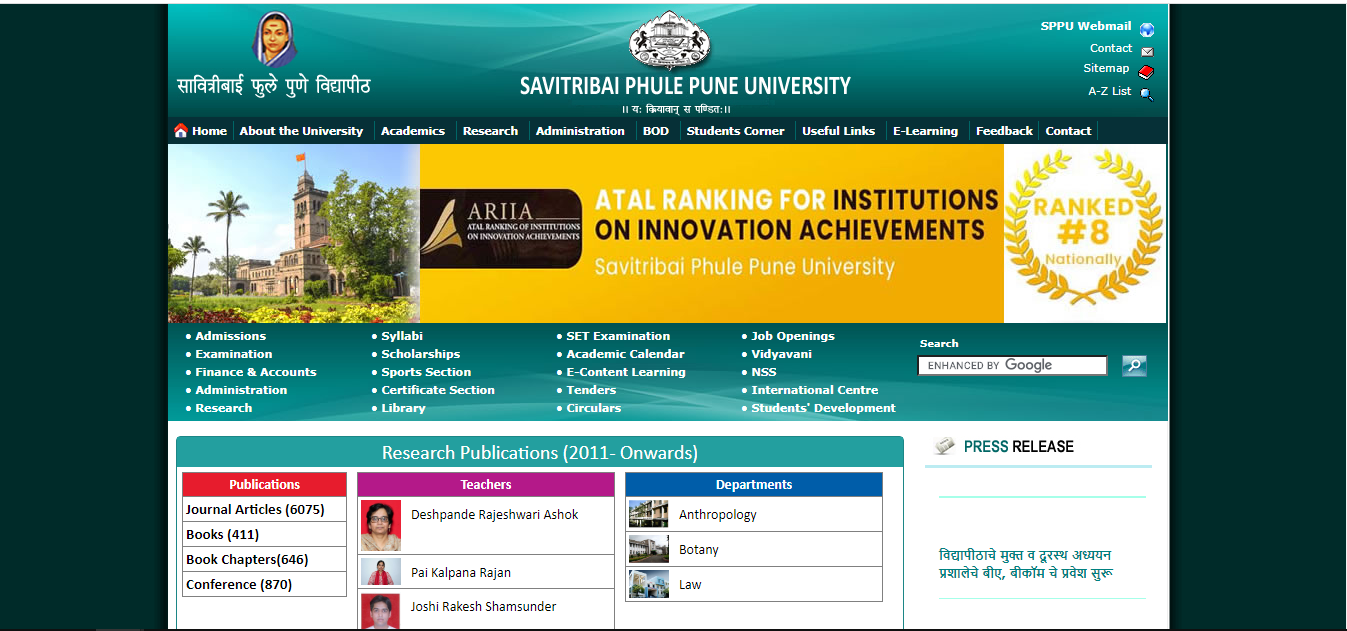
Task: Click the Publications column header
Action: point(264,484)
